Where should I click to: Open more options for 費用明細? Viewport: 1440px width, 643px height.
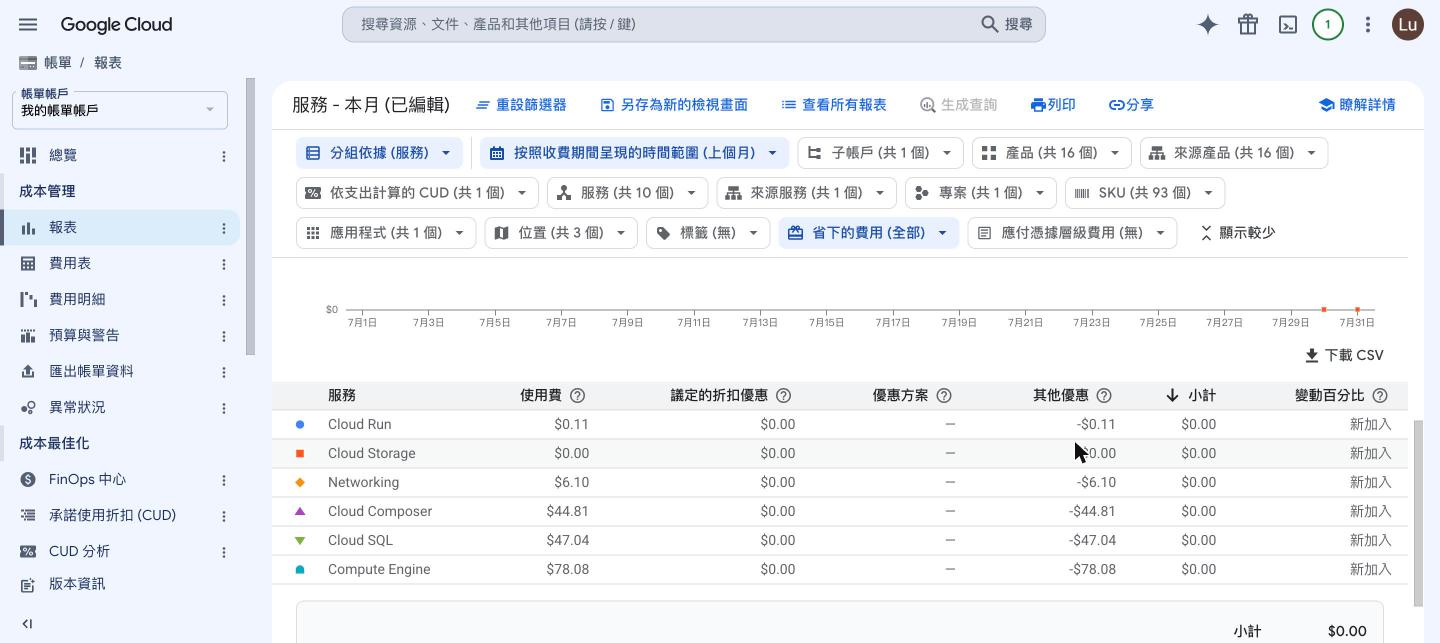pos(224,300)
